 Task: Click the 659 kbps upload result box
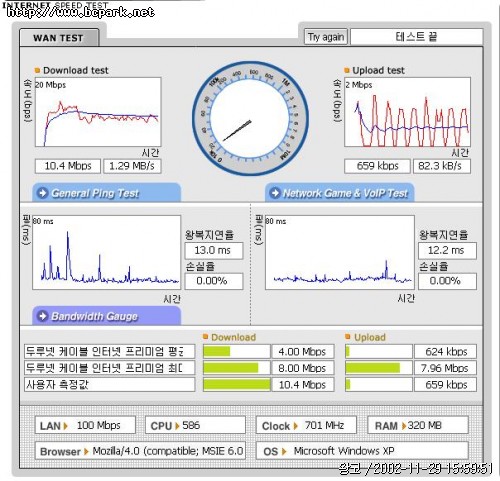pos(377,166)
